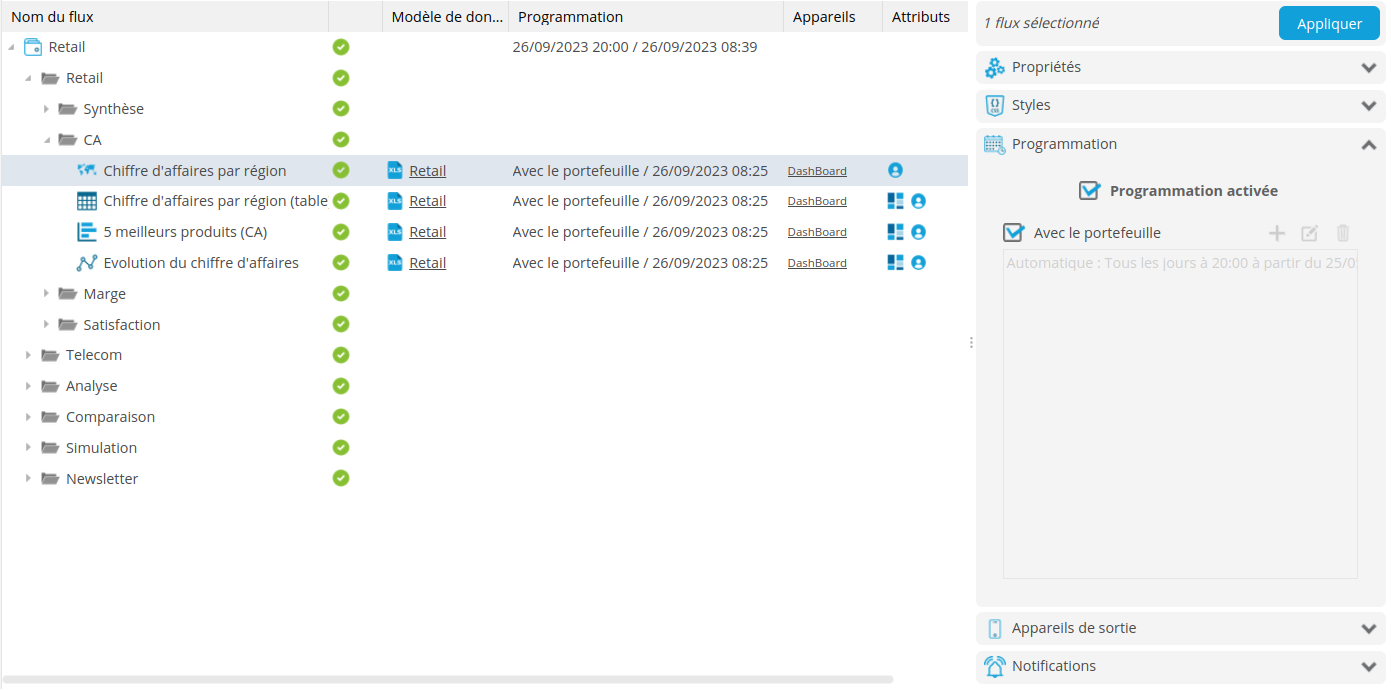Open the Notifications section
This screenshot has width=1391, height=690.
1180,666
